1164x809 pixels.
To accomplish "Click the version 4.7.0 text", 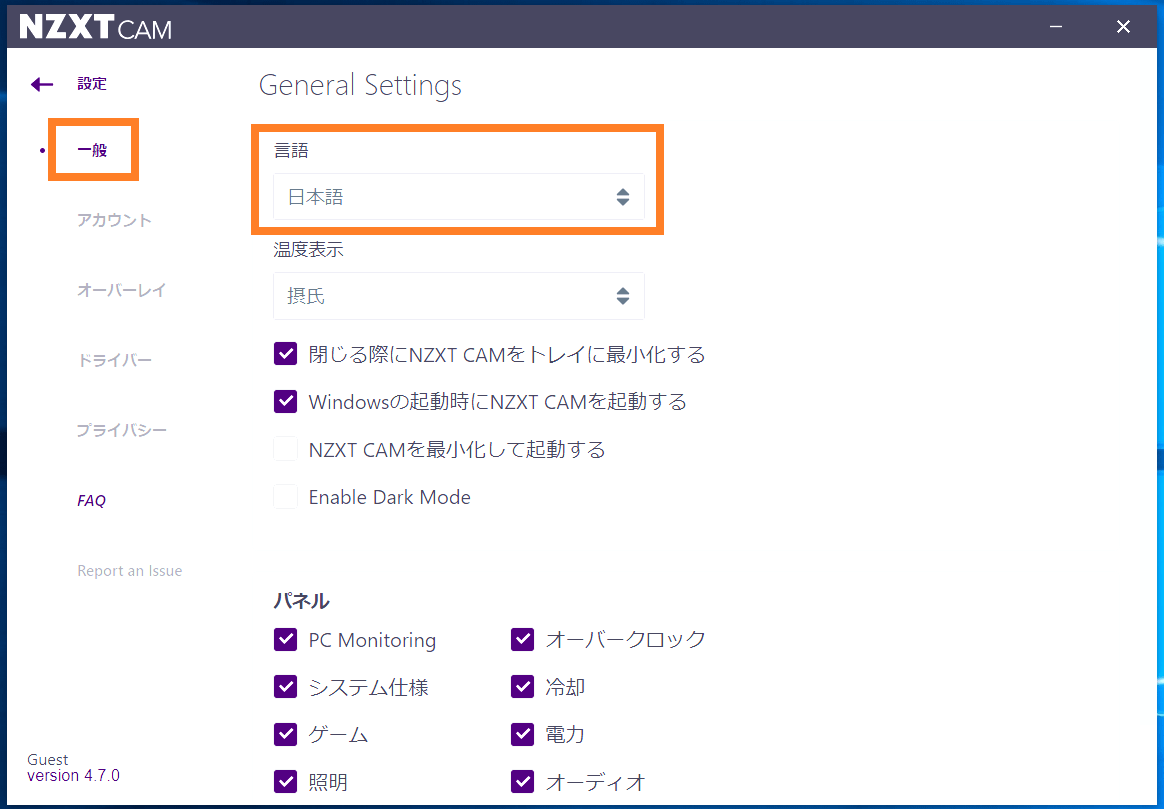I will coord(73,776).
